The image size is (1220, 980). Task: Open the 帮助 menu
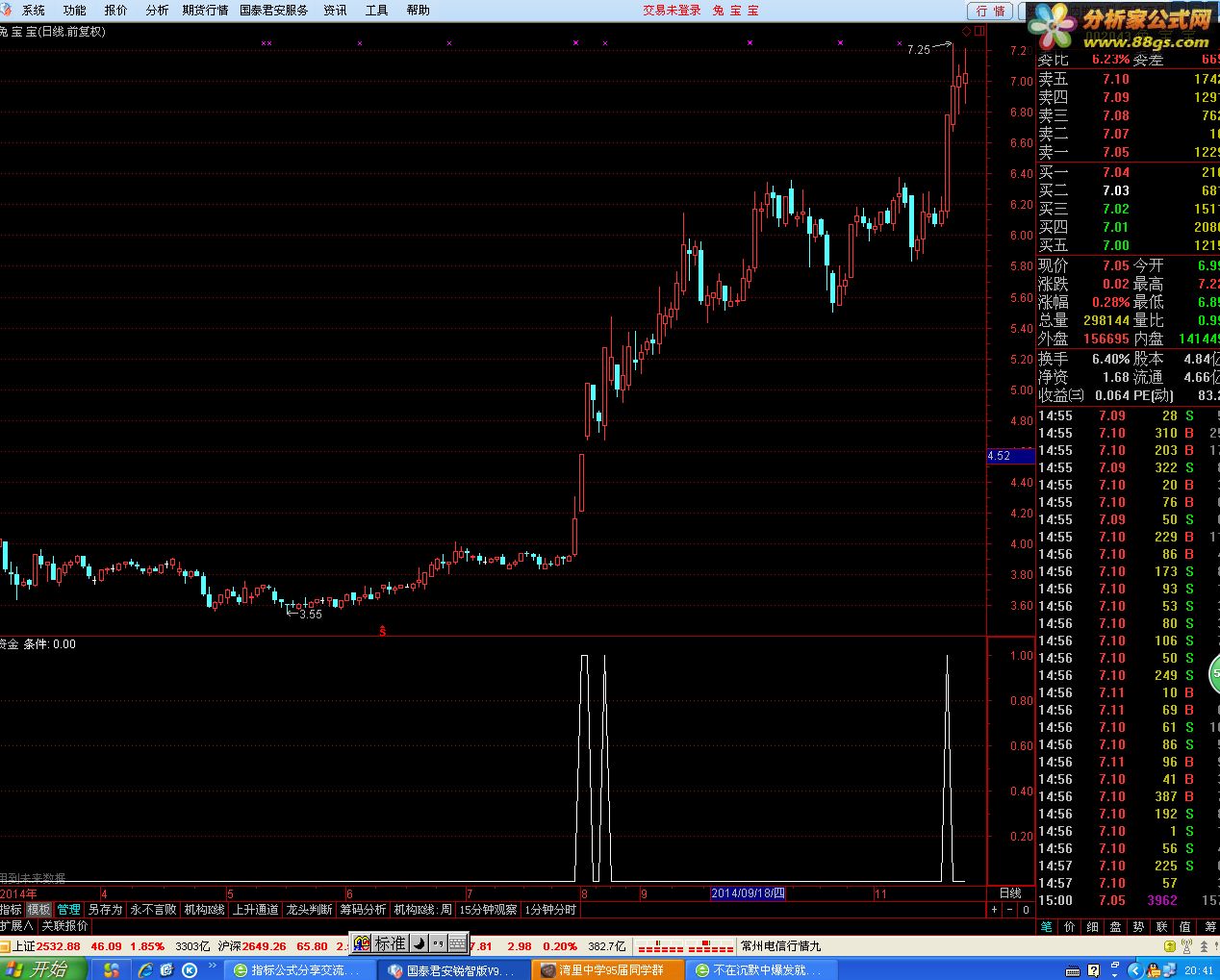click(418, 11)
